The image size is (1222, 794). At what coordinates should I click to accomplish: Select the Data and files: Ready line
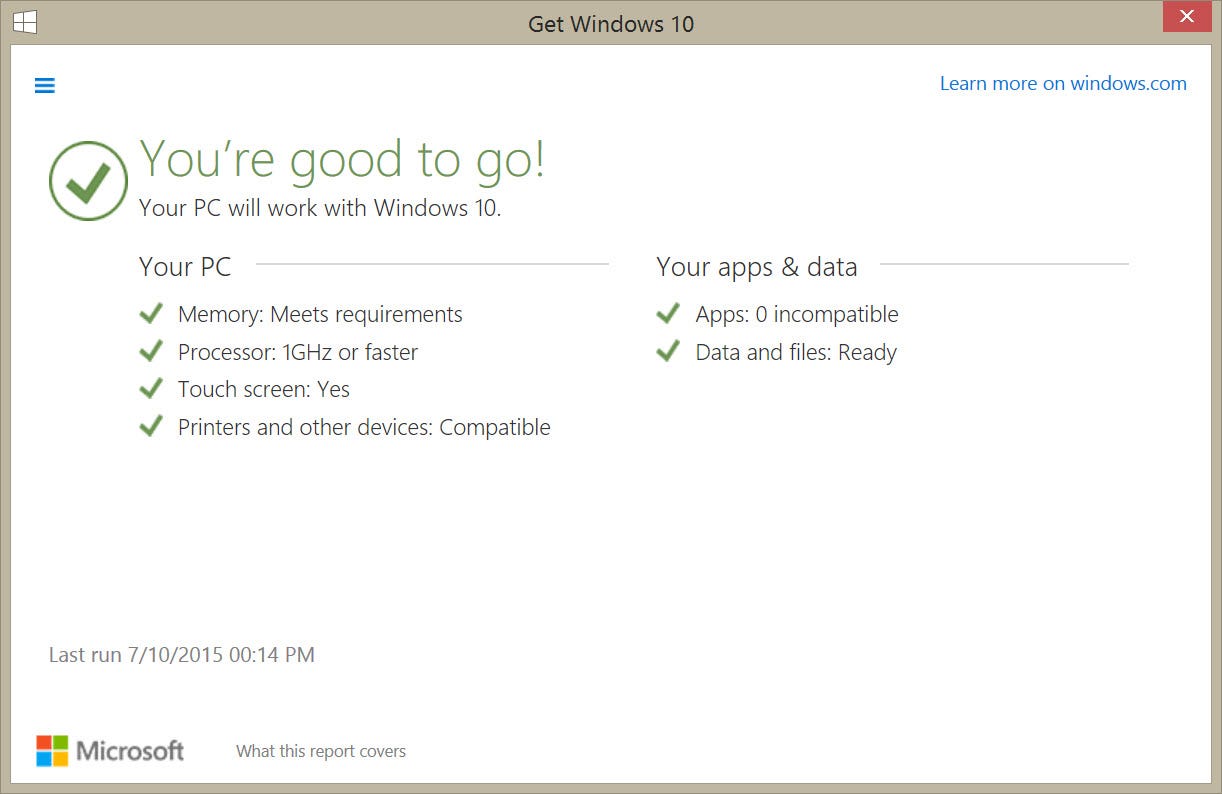tap(795, 352)
